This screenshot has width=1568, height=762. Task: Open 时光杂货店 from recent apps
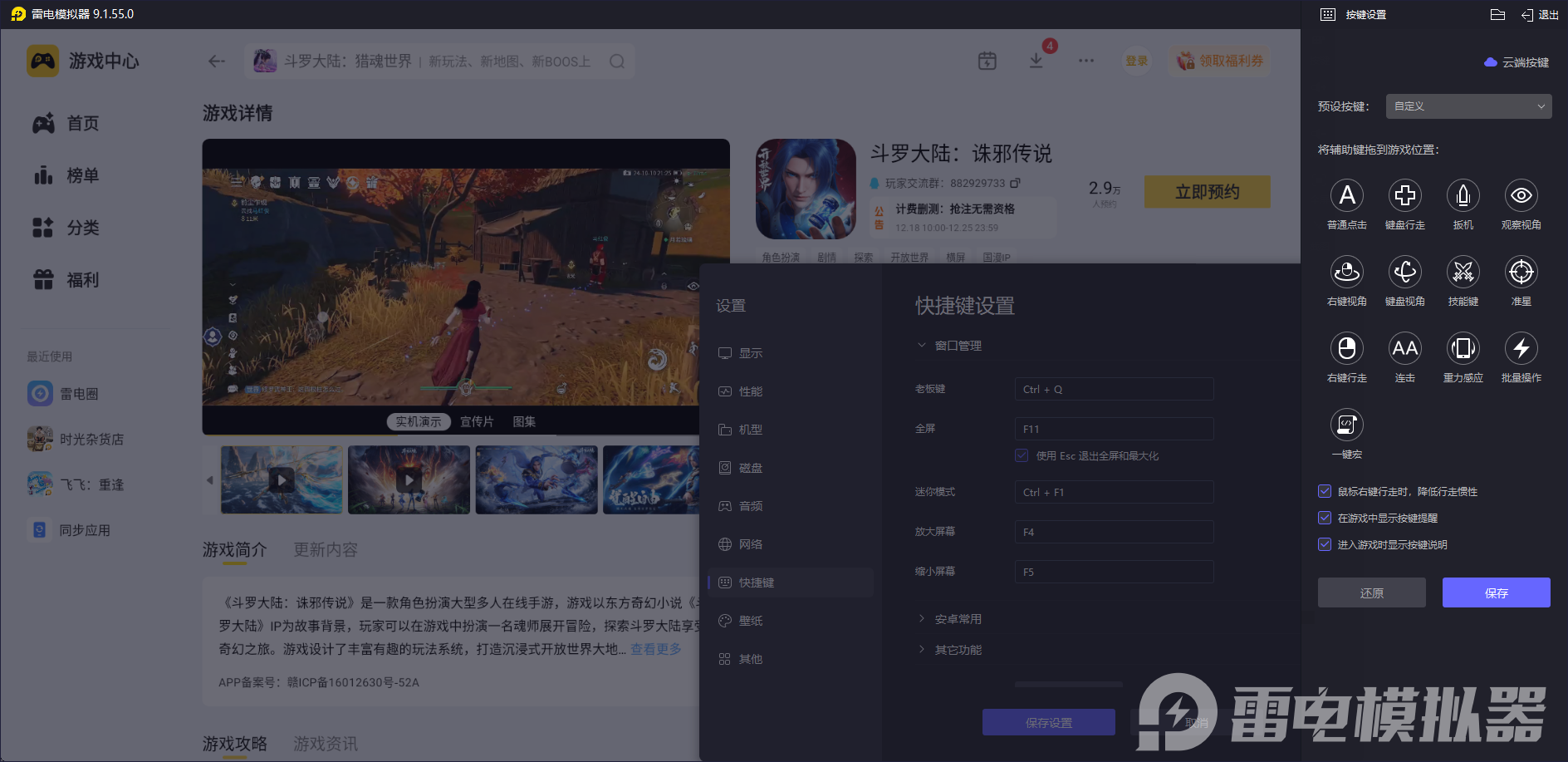[76, 439]
